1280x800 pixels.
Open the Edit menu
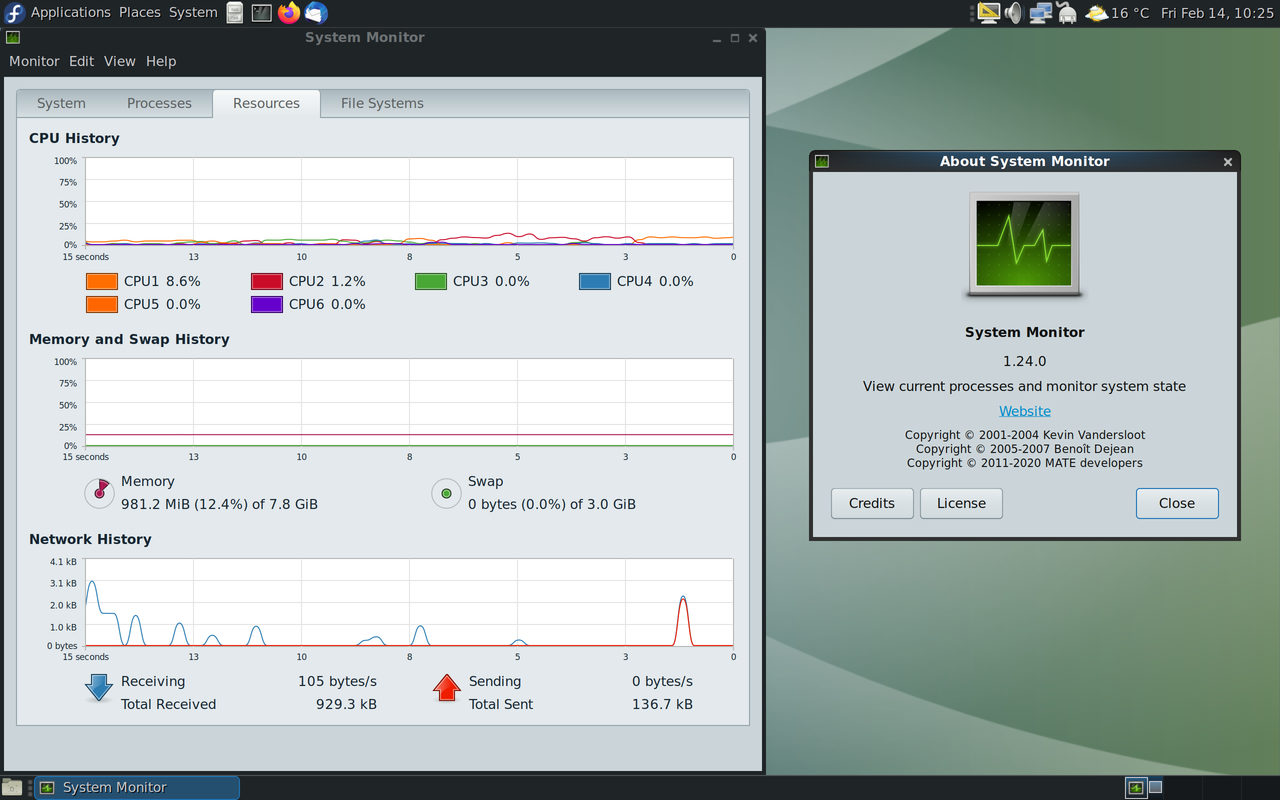pos(81,61)
